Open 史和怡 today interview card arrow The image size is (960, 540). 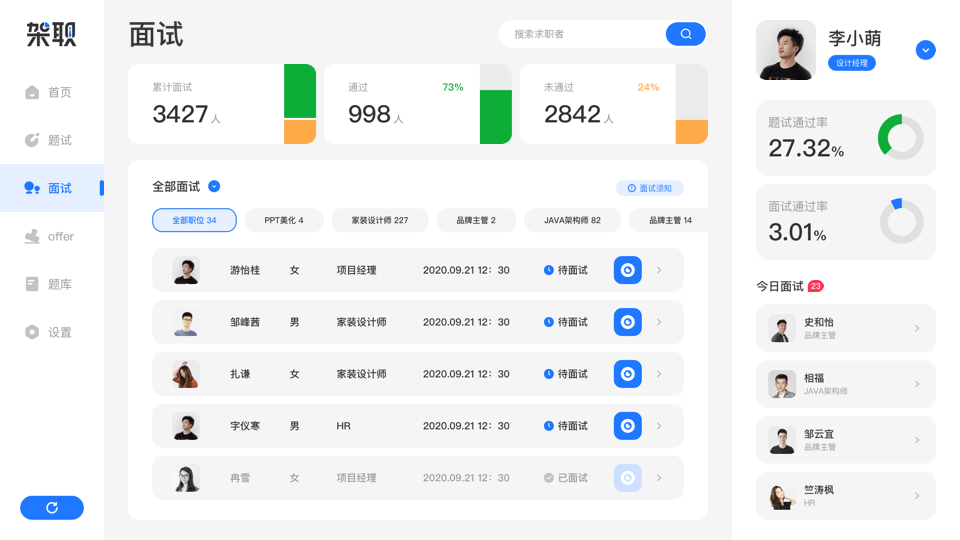(x=917, y=328)
